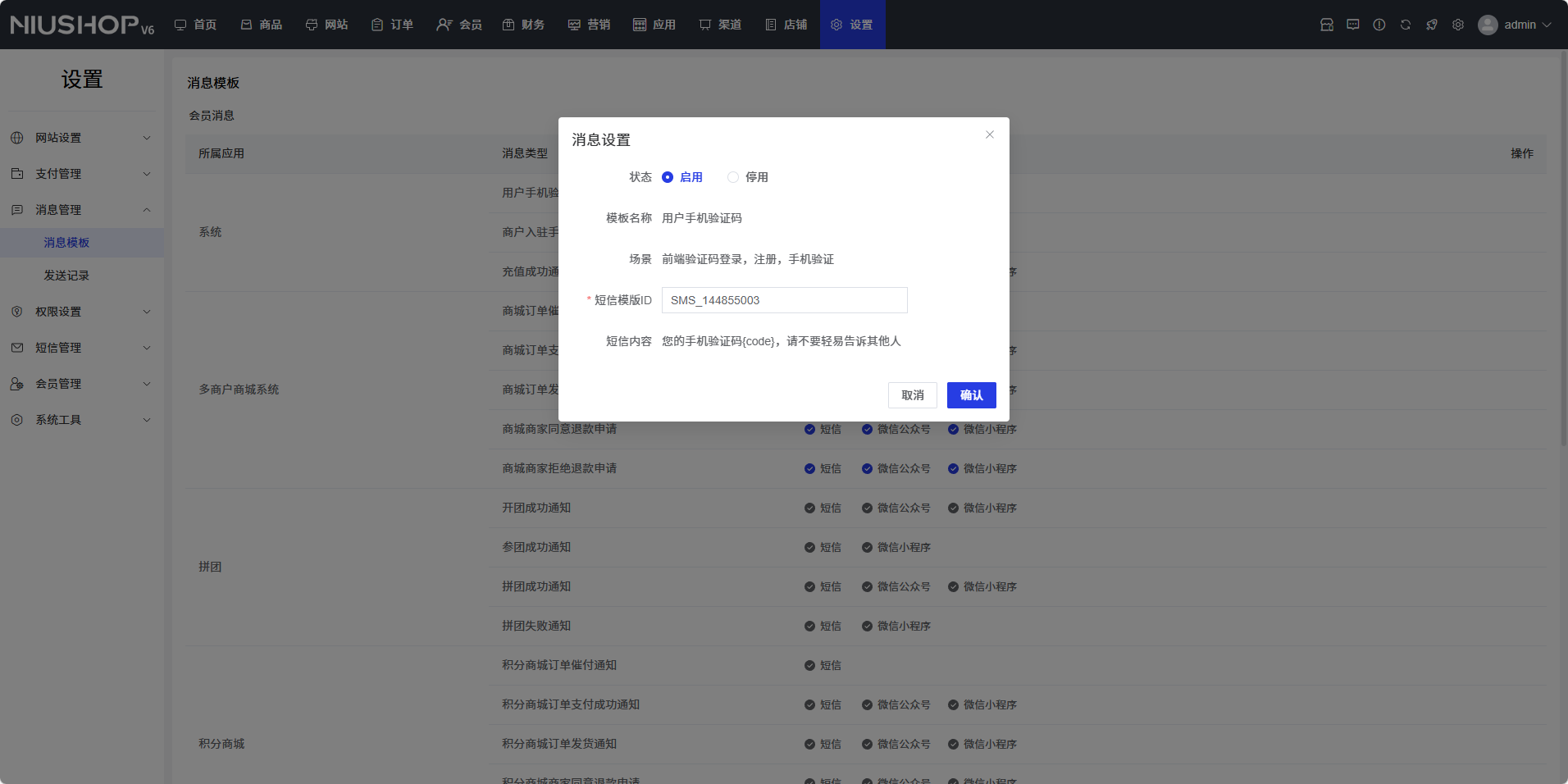The width and height of the screenshot is (1568, 784).
Task: Select the 停用 status radio button
Action: pyautogui.click(x=733, y=177)
